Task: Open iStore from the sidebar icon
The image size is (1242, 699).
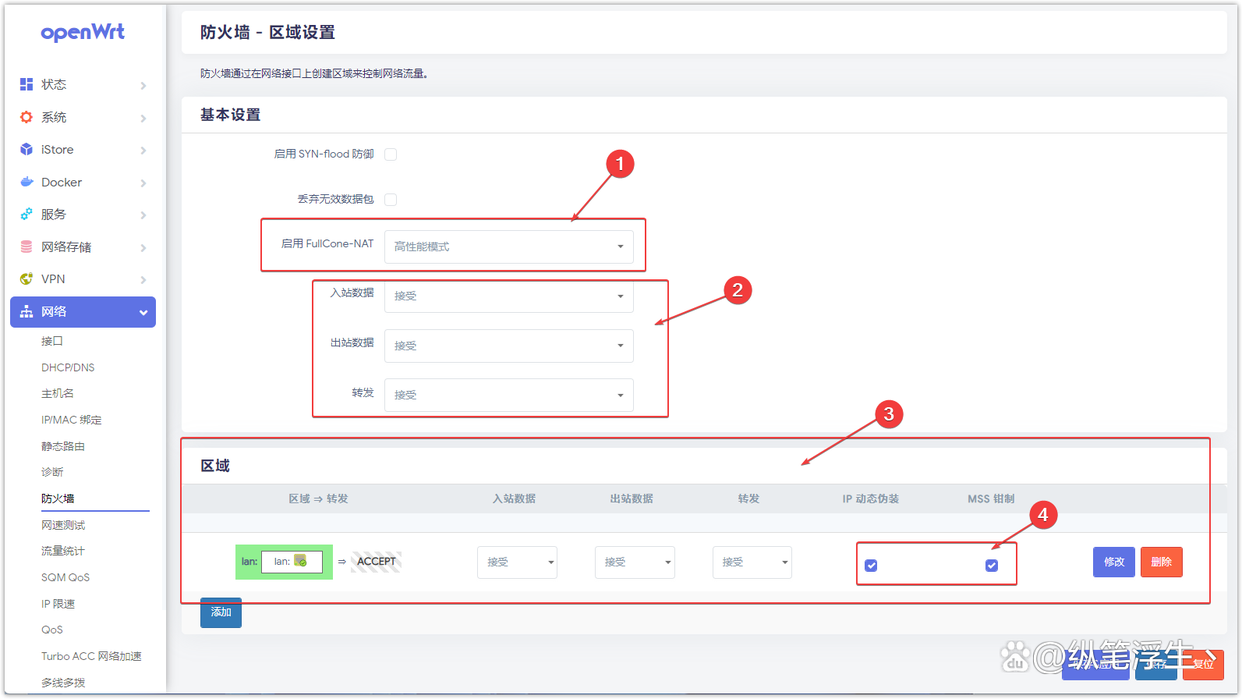Action: pos(26,149)
